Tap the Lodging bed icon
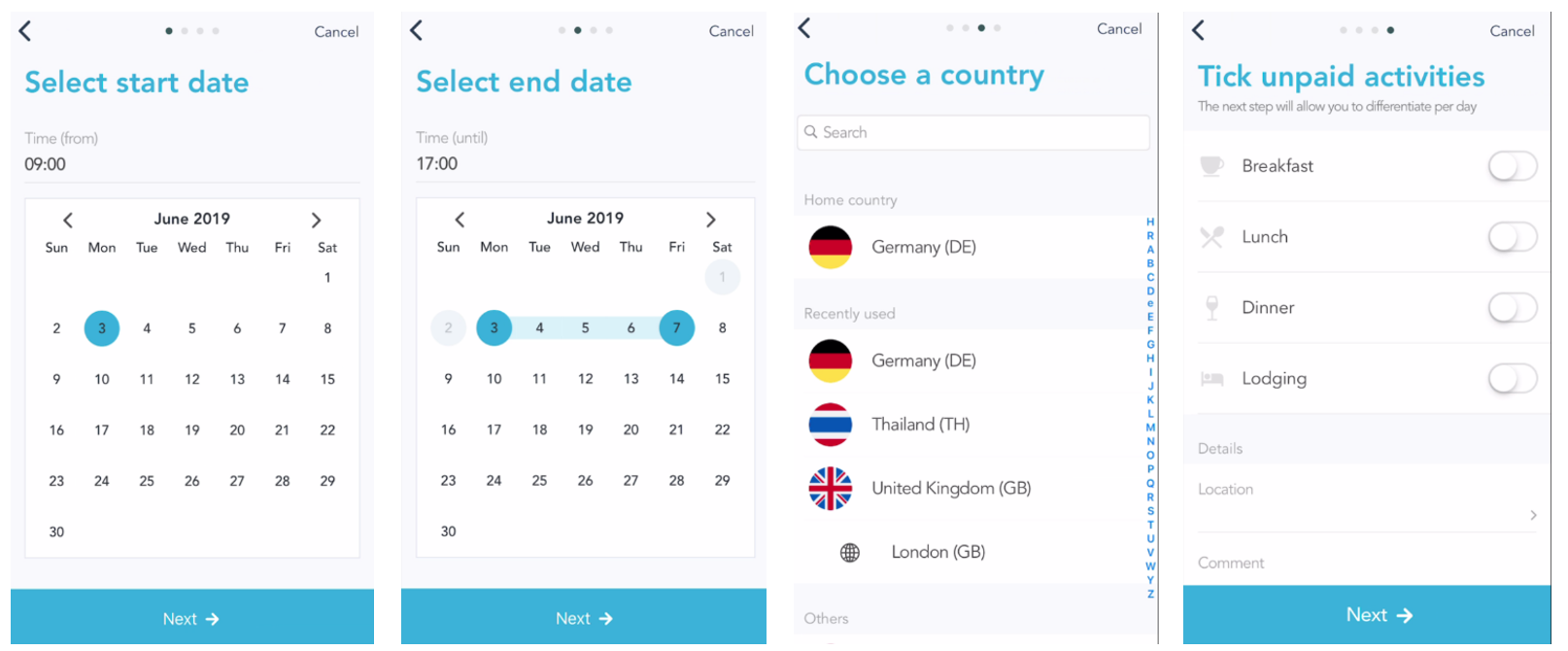 click(1211, 379)
